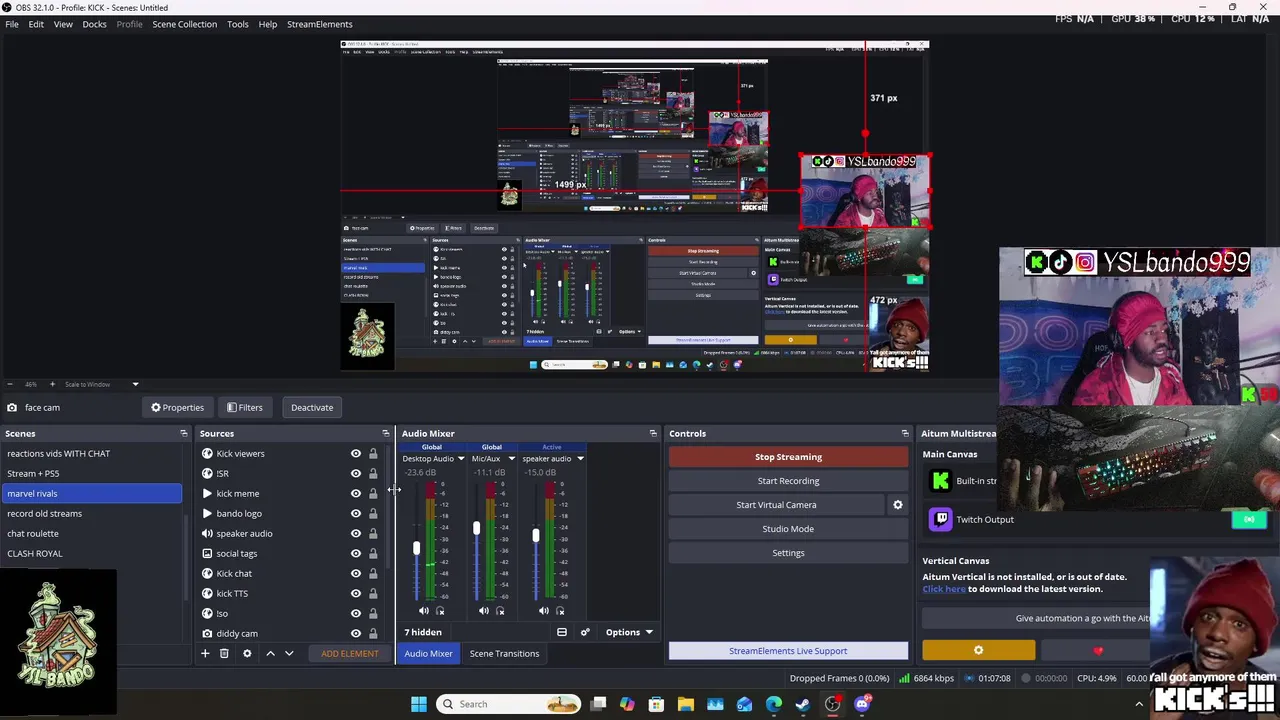Click the Aitum heart icon button
This screenshot has height=720, width=1280.
click(1098, 651)
